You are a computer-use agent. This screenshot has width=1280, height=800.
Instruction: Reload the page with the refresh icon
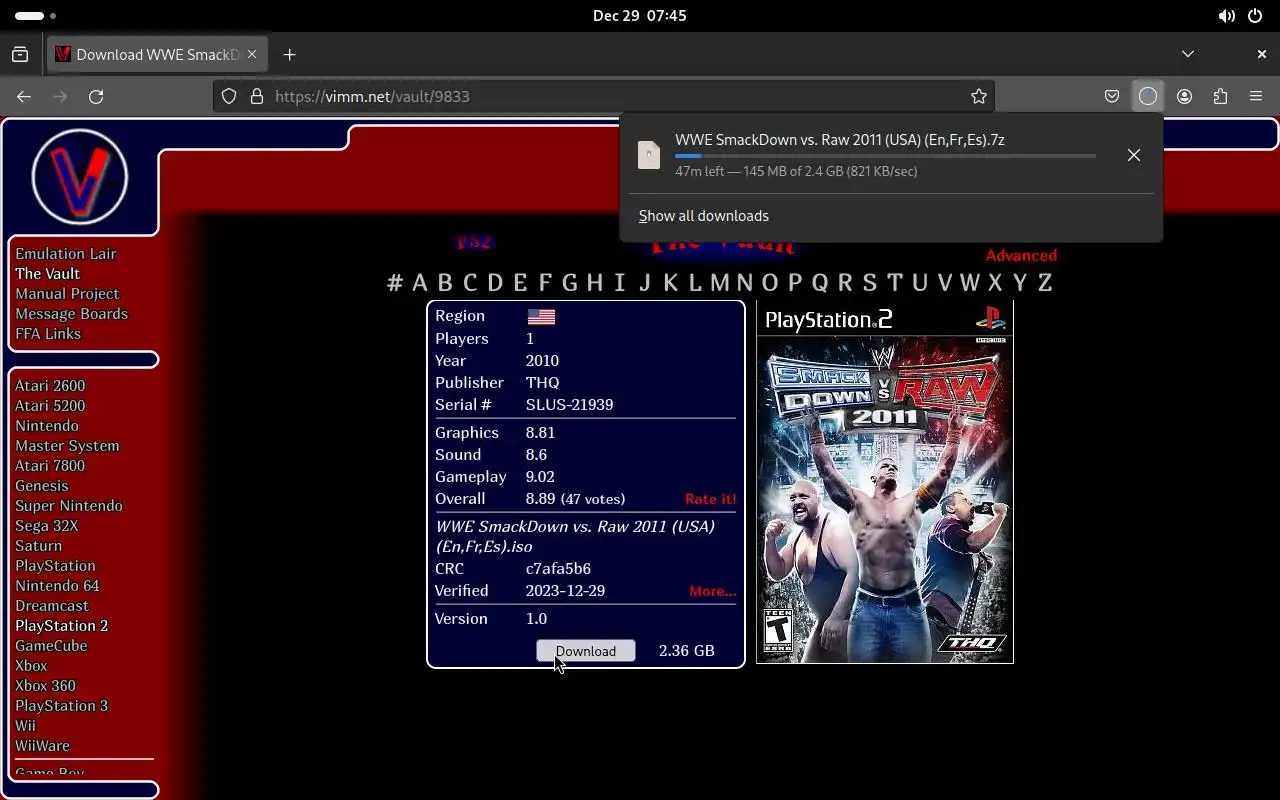tap(96, 96)
